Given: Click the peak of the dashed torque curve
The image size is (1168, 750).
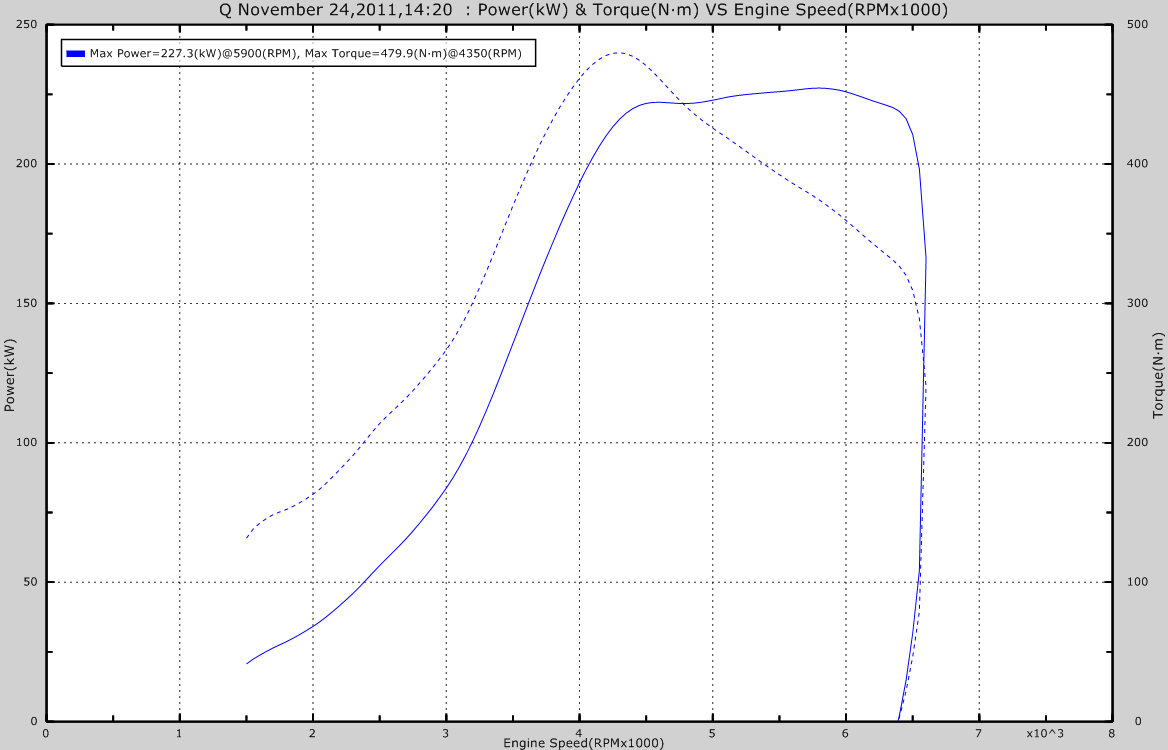Looking at the screenshot, I should [x=617, y=53].
